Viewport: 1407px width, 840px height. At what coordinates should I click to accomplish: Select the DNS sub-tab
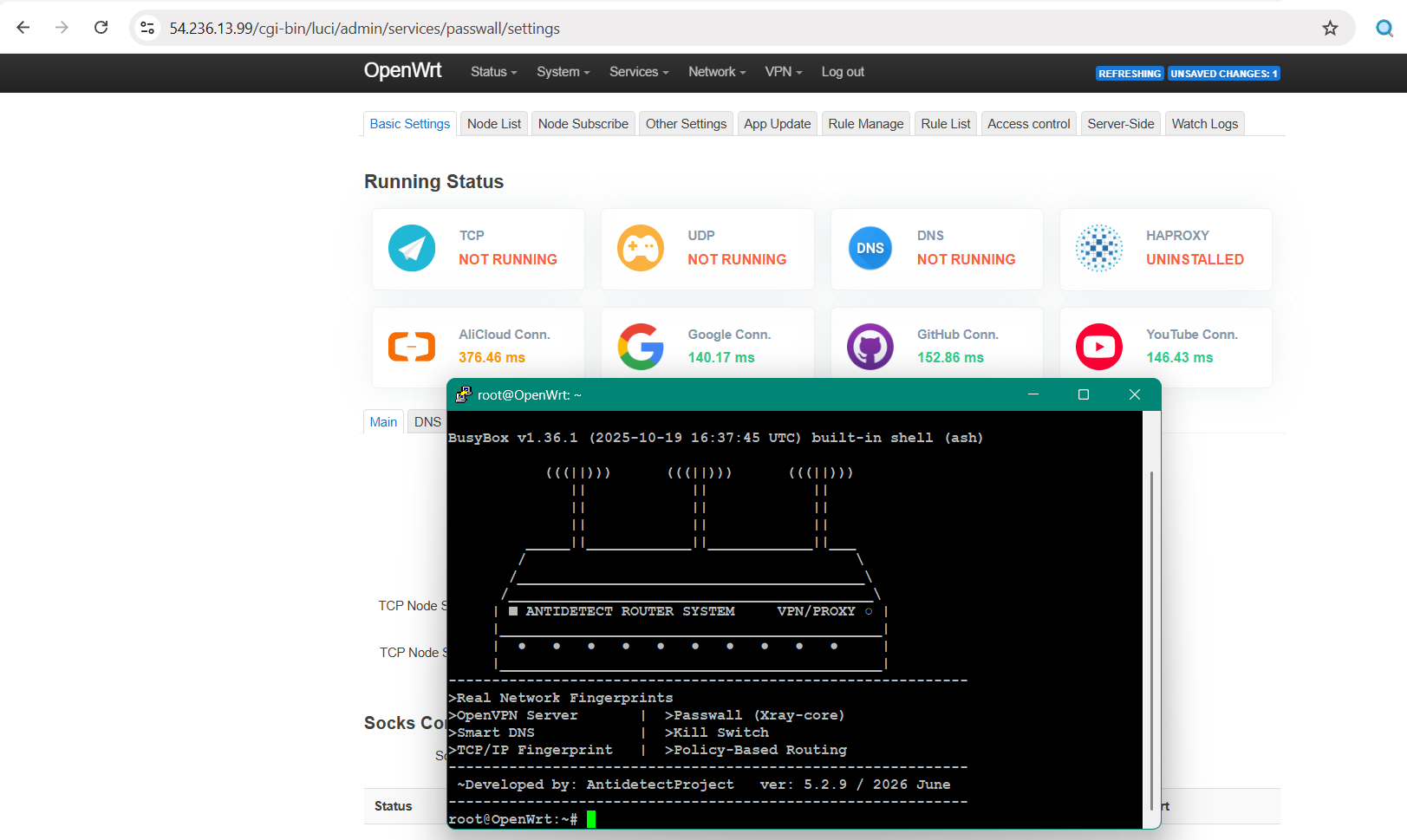click(x=427, y=422)
